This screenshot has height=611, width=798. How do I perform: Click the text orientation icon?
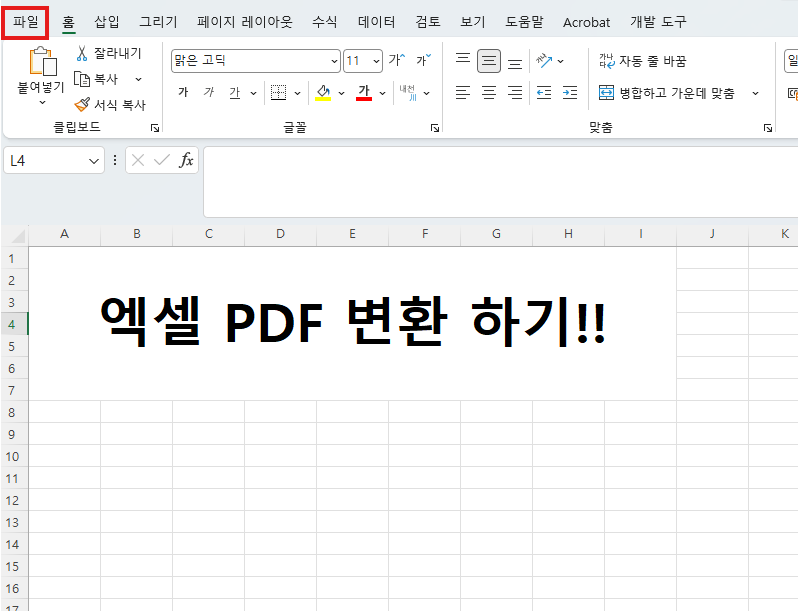544,61
